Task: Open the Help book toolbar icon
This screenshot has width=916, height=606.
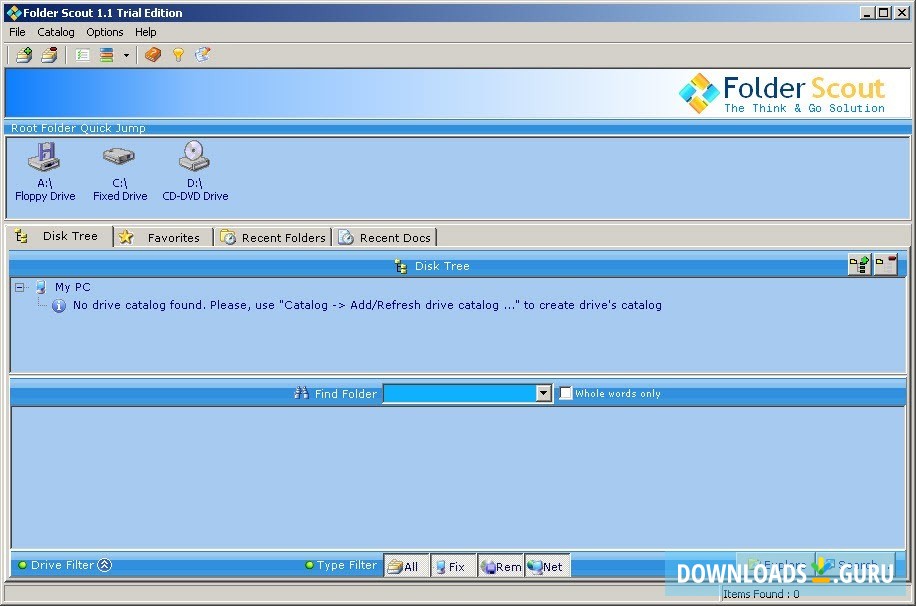Action: tap(153, 55)
